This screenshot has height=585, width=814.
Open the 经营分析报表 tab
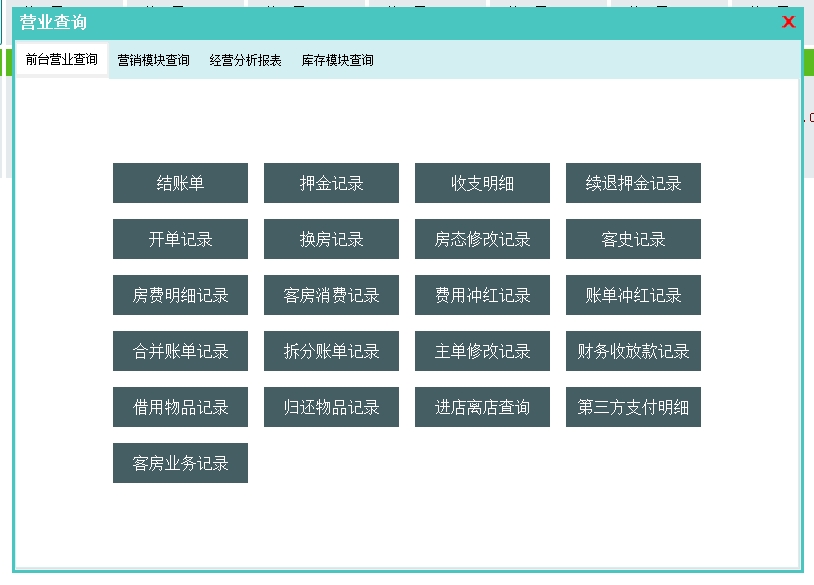pyautogui.click(x=245, y=61)
